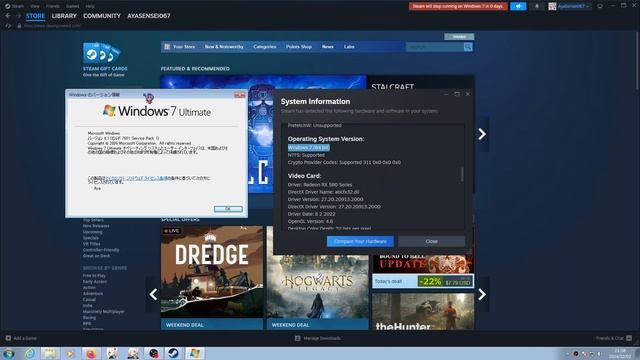Click the winver Windows flag taskbar icon

pos(194,353)
